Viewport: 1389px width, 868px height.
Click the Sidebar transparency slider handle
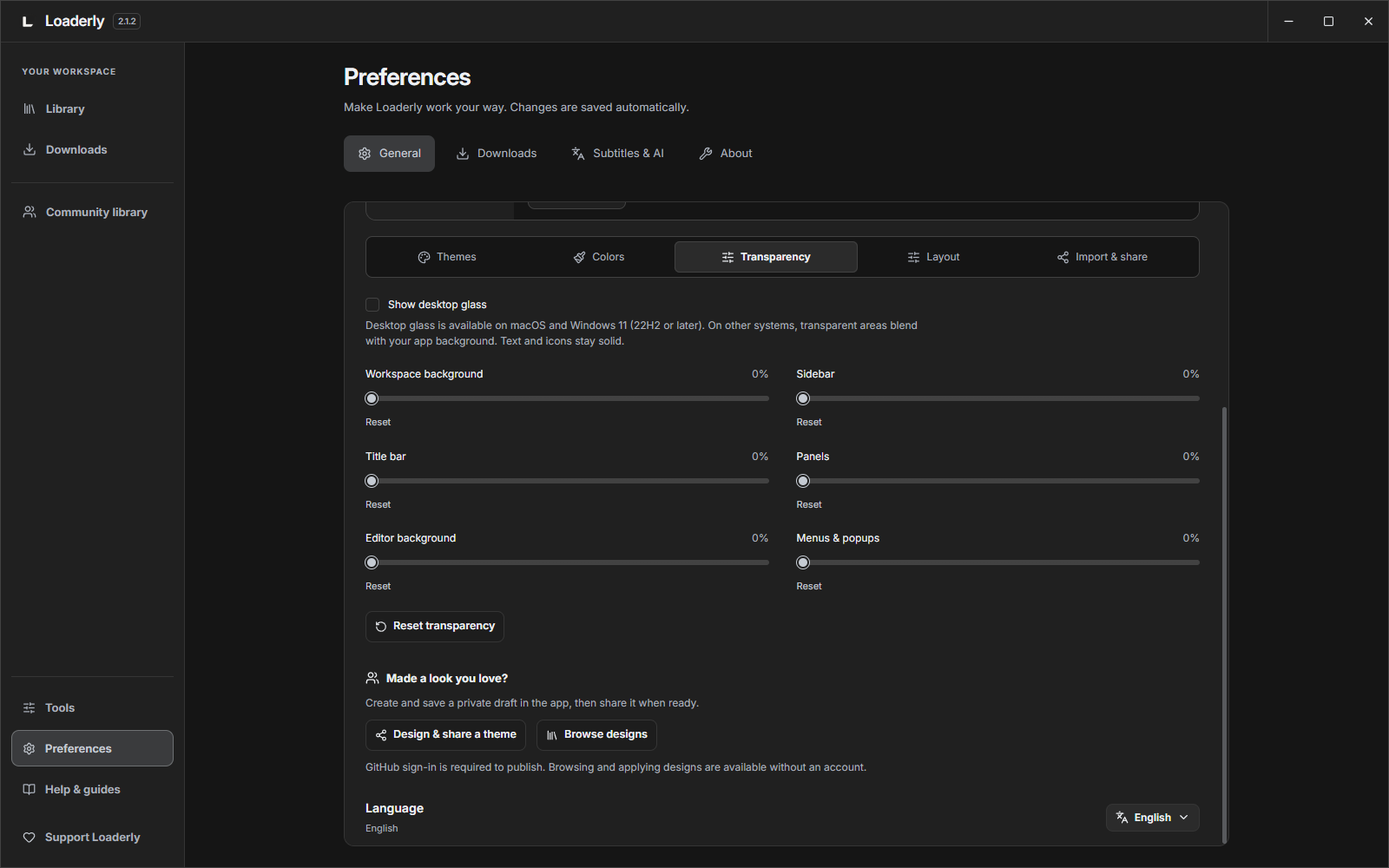click(803, 398)
